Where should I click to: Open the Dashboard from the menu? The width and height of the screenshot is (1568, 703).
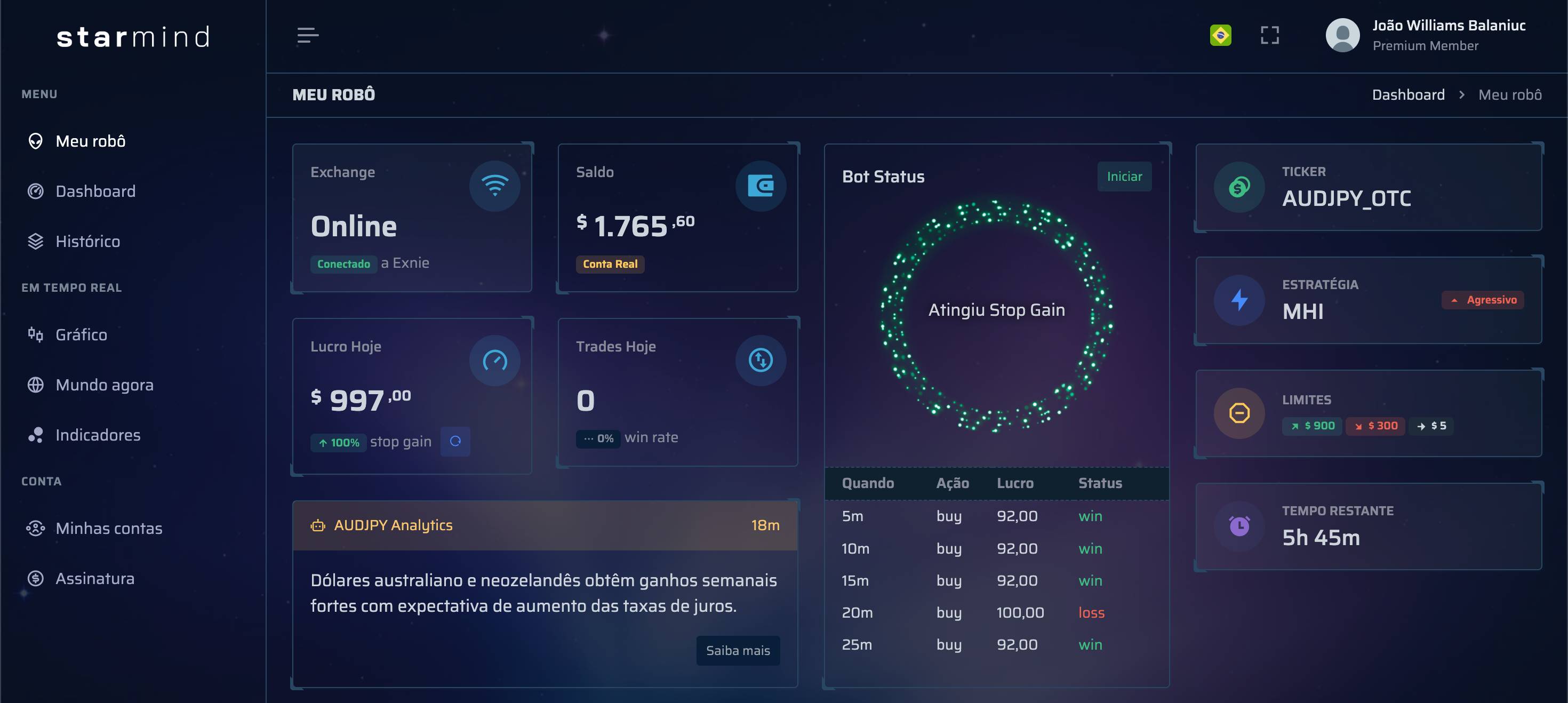(95, 190)
